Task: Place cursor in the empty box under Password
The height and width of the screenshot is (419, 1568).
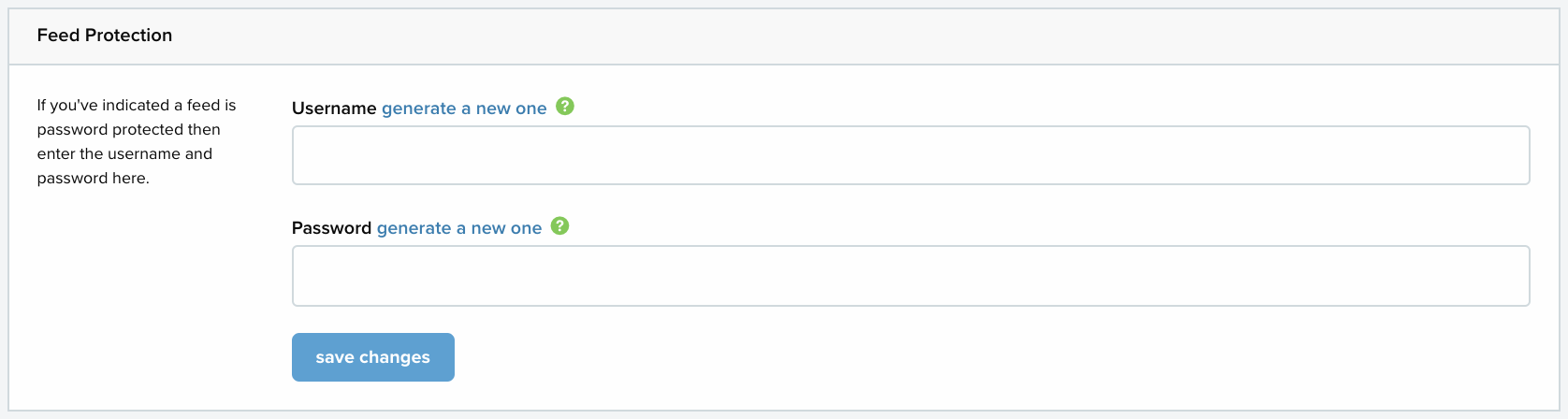Action: [x=911, y=276]
